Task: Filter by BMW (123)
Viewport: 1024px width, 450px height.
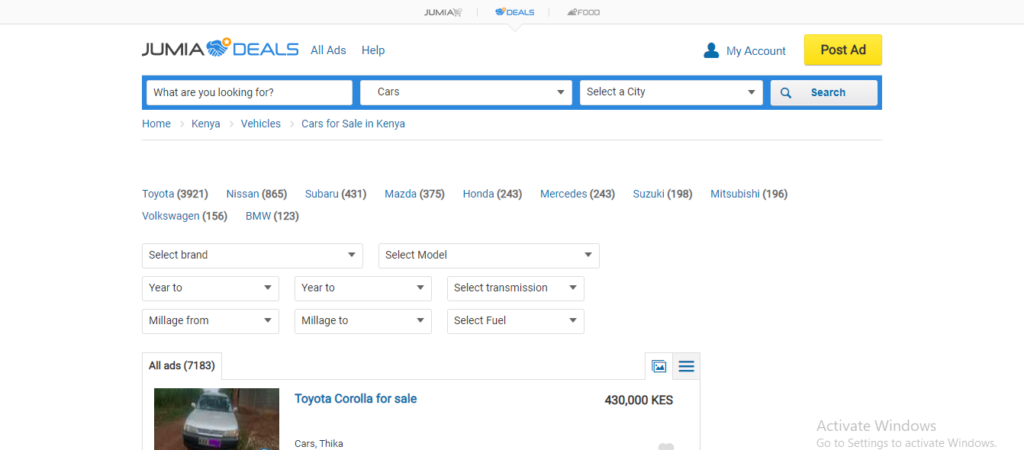Action: [272, 216]
